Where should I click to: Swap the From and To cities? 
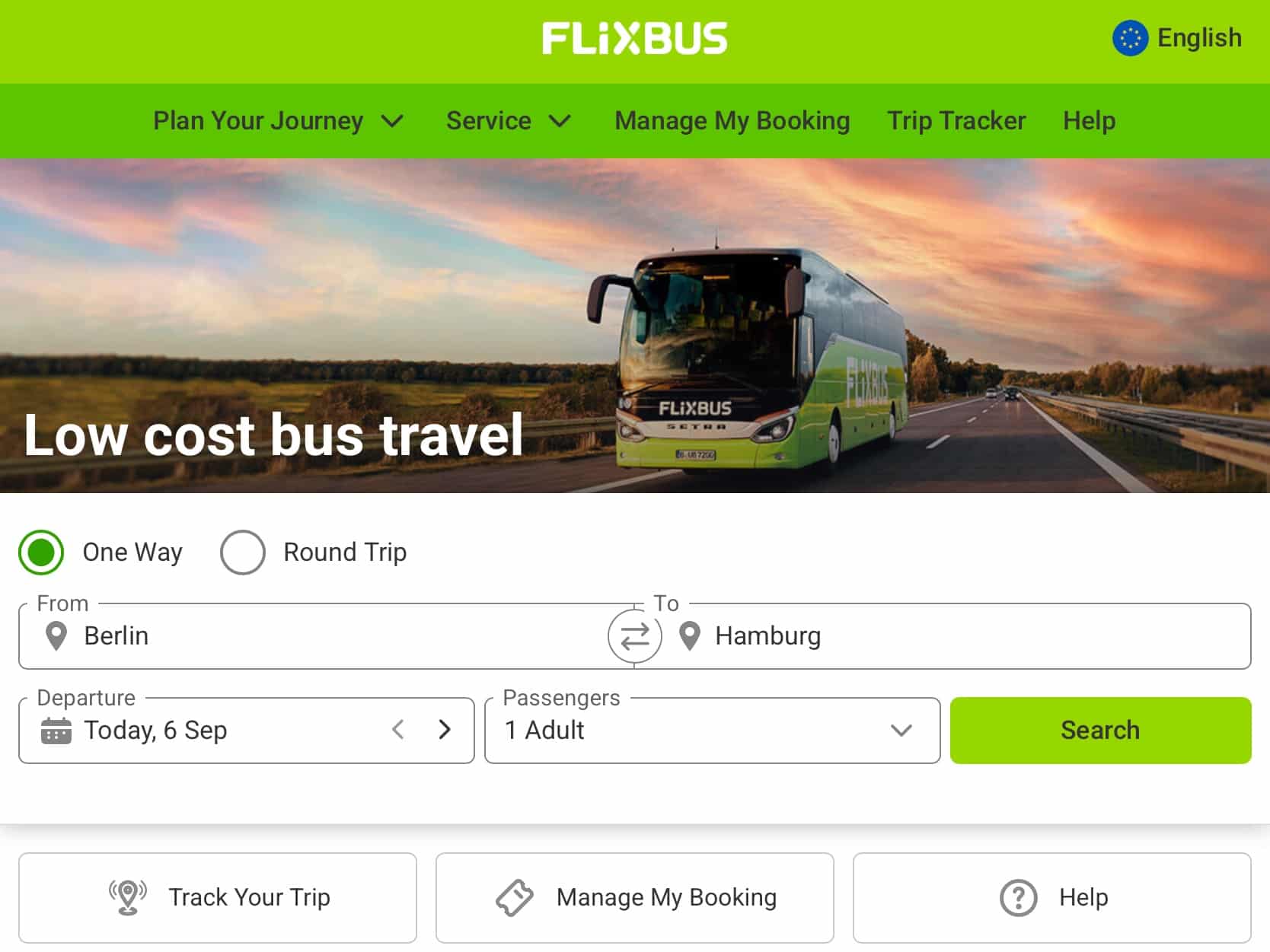tap(634, 636)
